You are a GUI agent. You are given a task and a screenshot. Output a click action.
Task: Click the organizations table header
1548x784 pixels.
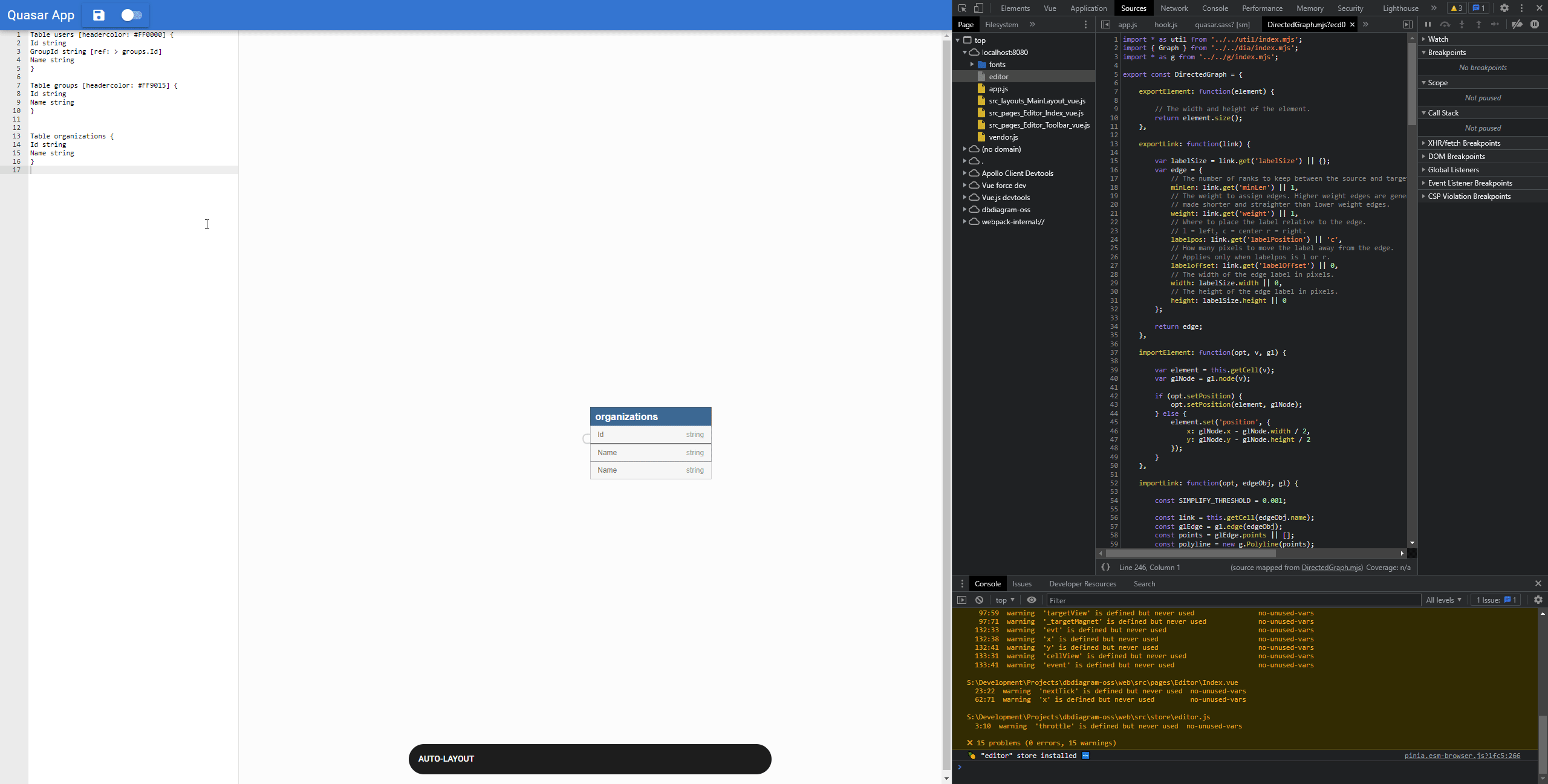(x=650, y=416)
